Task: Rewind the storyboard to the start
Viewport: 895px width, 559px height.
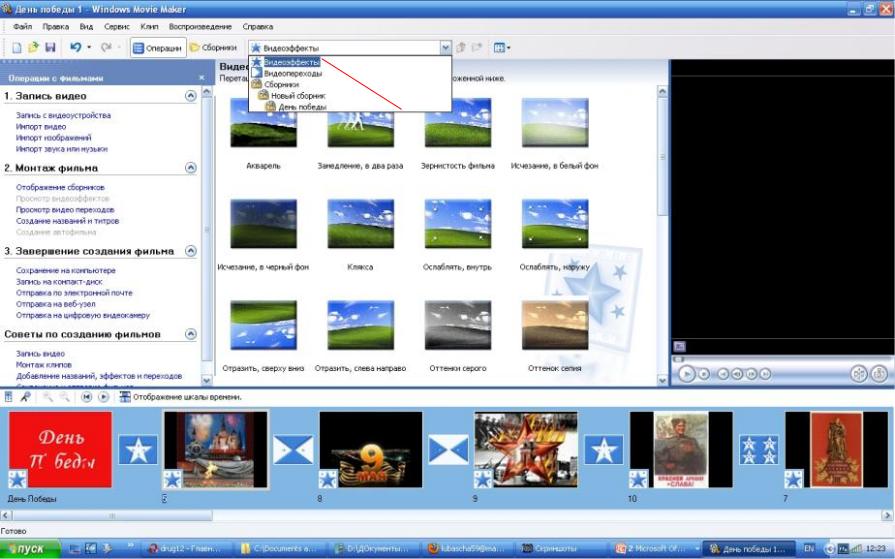Action: pos(86,397)
